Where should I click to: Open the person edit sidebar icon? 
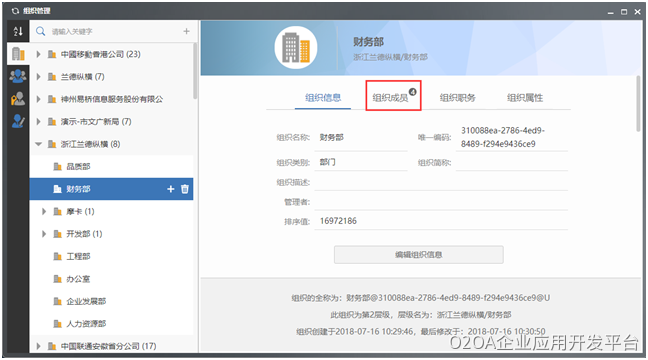tap(18, 121)
